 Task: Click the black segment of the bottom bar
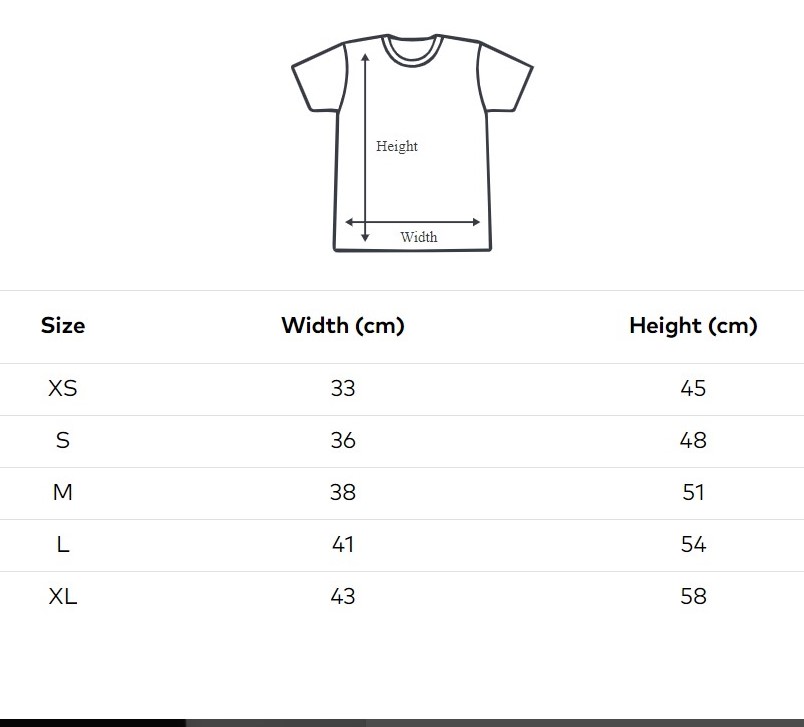92,722
